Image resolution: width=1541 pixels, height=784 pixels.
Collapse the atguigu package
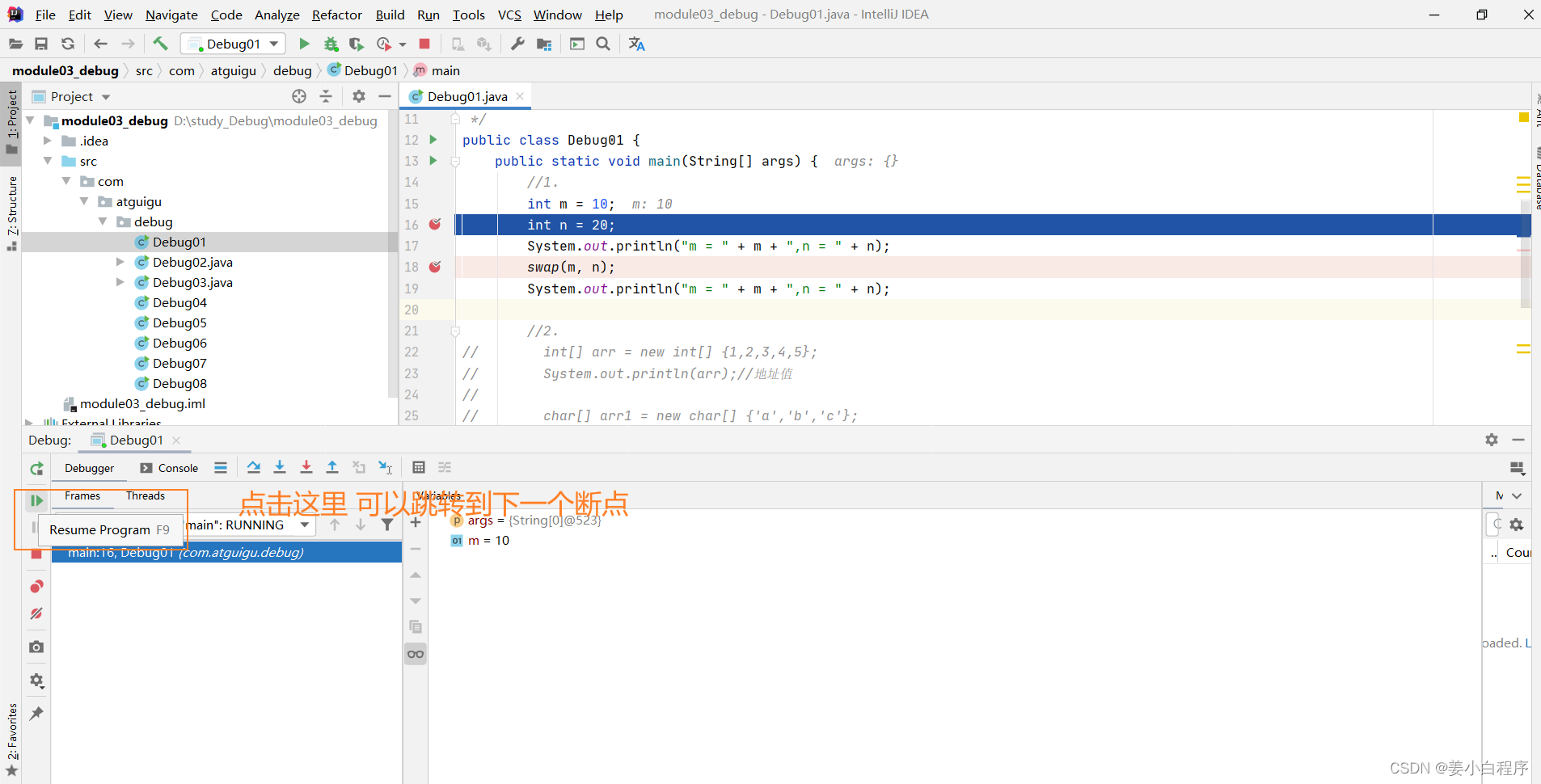pos(84,201)
